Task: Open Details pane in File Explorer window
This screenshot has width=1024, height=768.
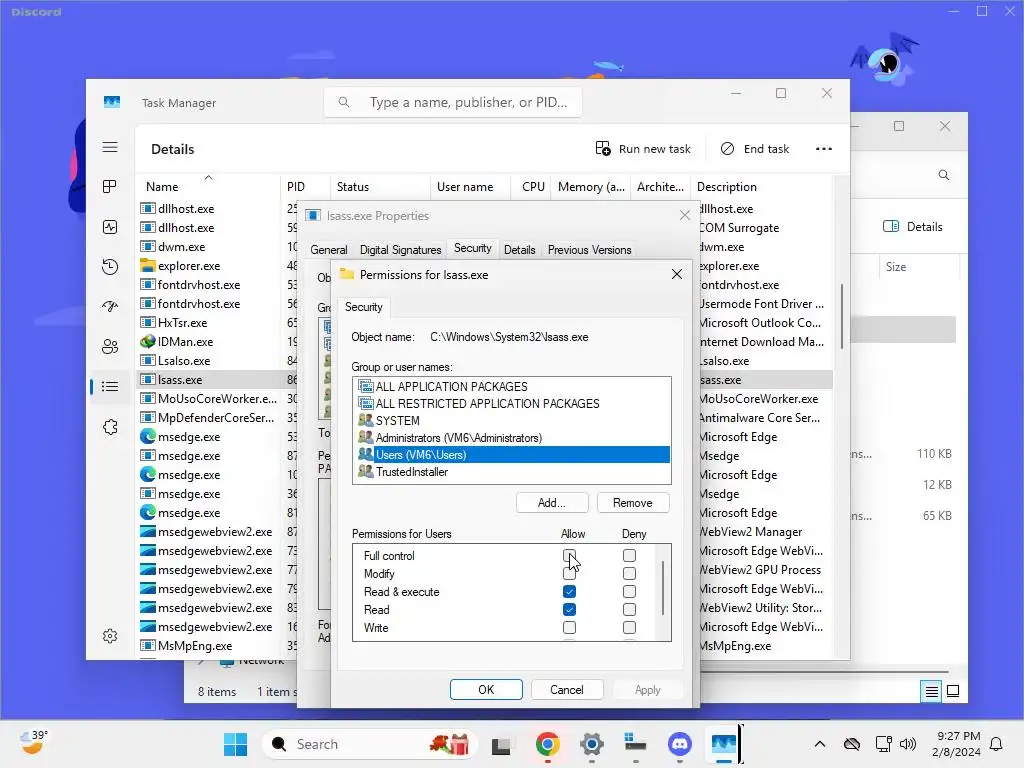Action: (912, 227)
